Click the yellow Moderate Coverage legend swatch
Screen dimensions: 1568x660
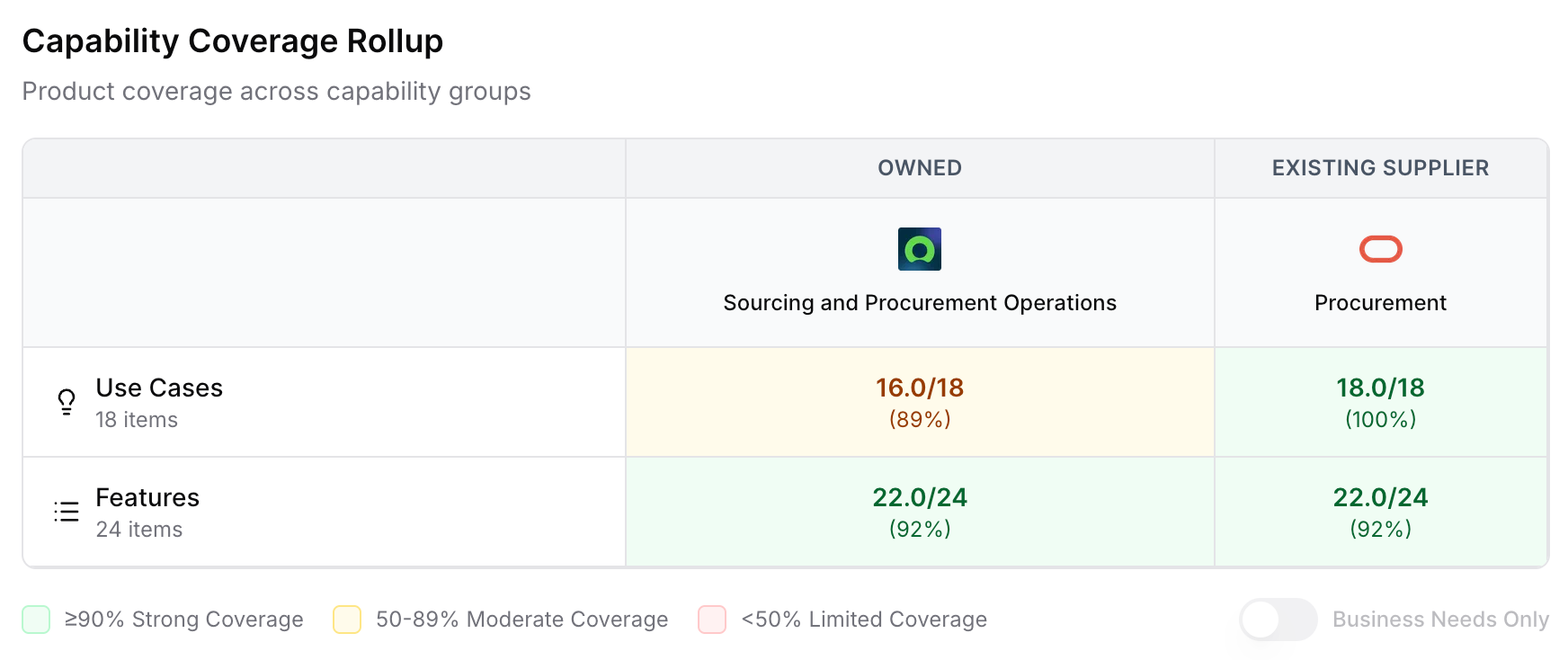point(347,620)
